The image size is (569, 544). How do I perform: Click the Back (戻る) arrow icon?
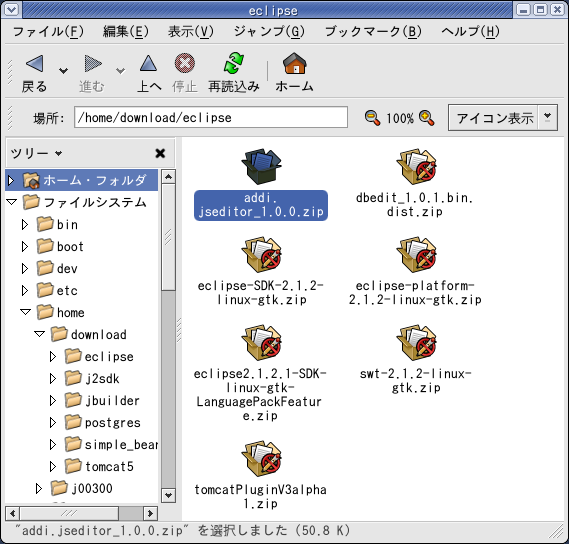[35, 64]
